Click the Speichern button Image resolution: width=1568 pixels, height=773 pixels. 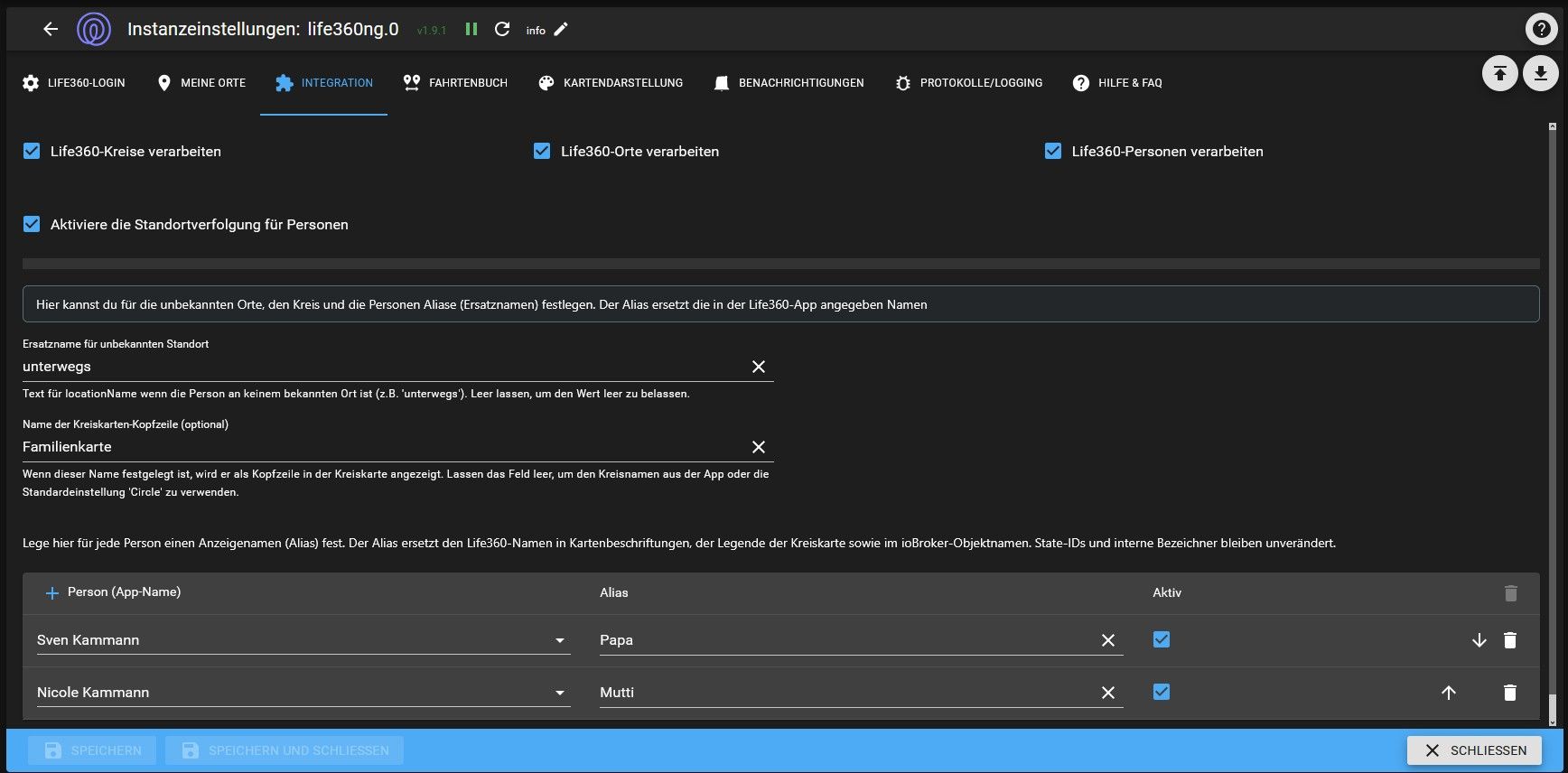tap(92, 750)
